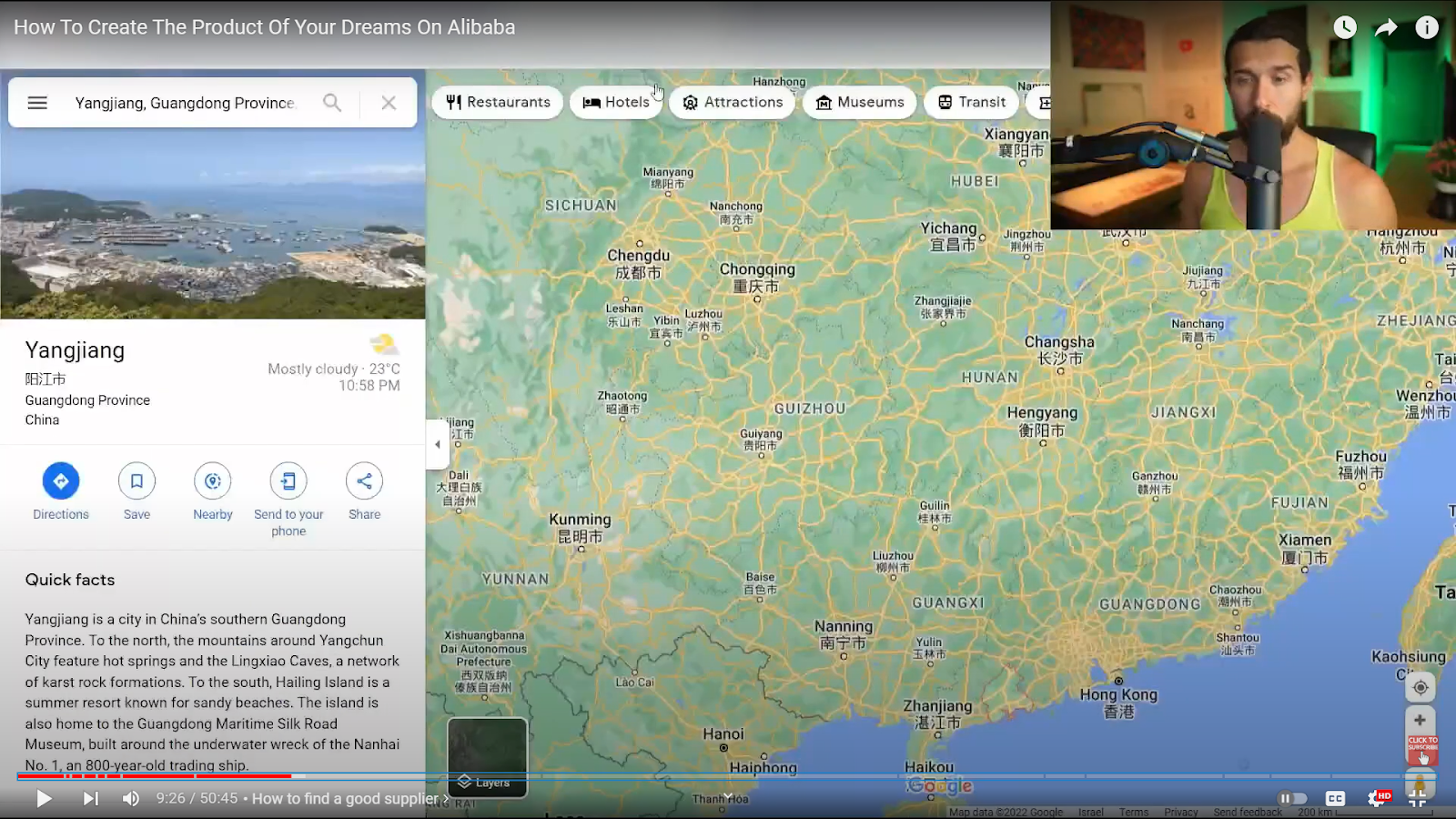This screenshot has height=819, width=1456.
Task: Play the YouTube video
Action: pos(44,799)
